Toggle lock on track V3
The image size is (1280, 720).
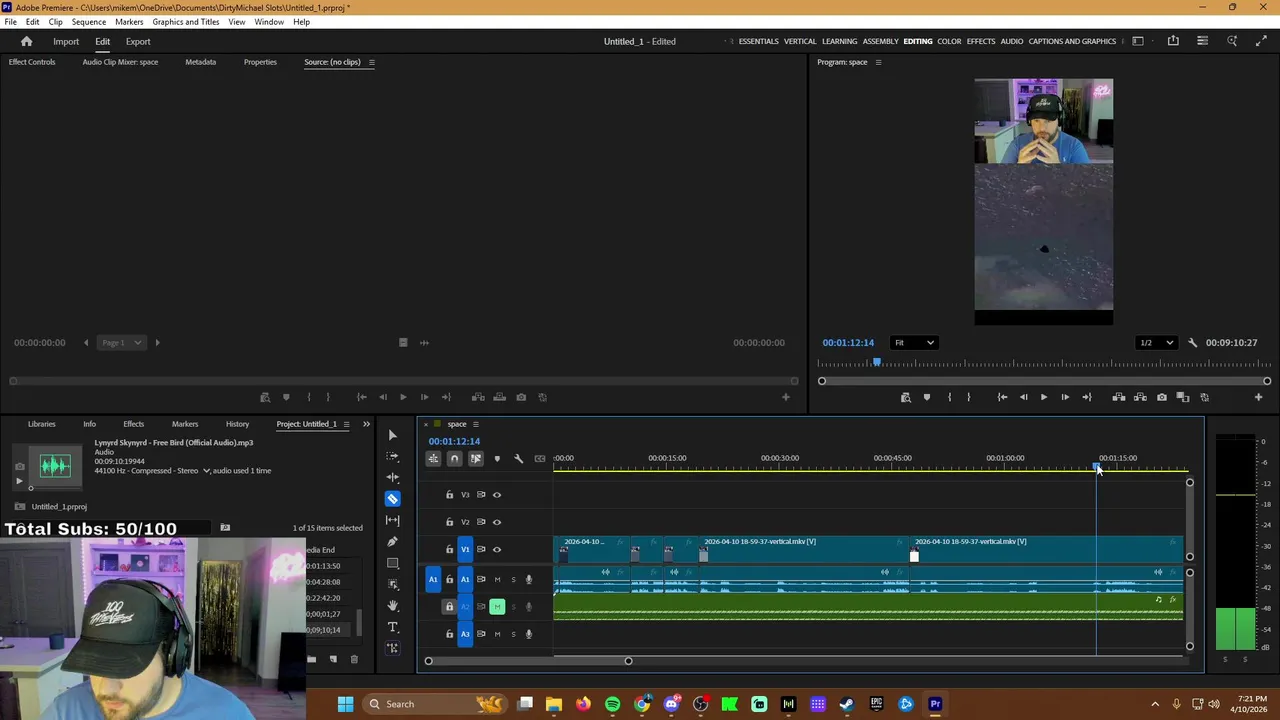(449, 495)
